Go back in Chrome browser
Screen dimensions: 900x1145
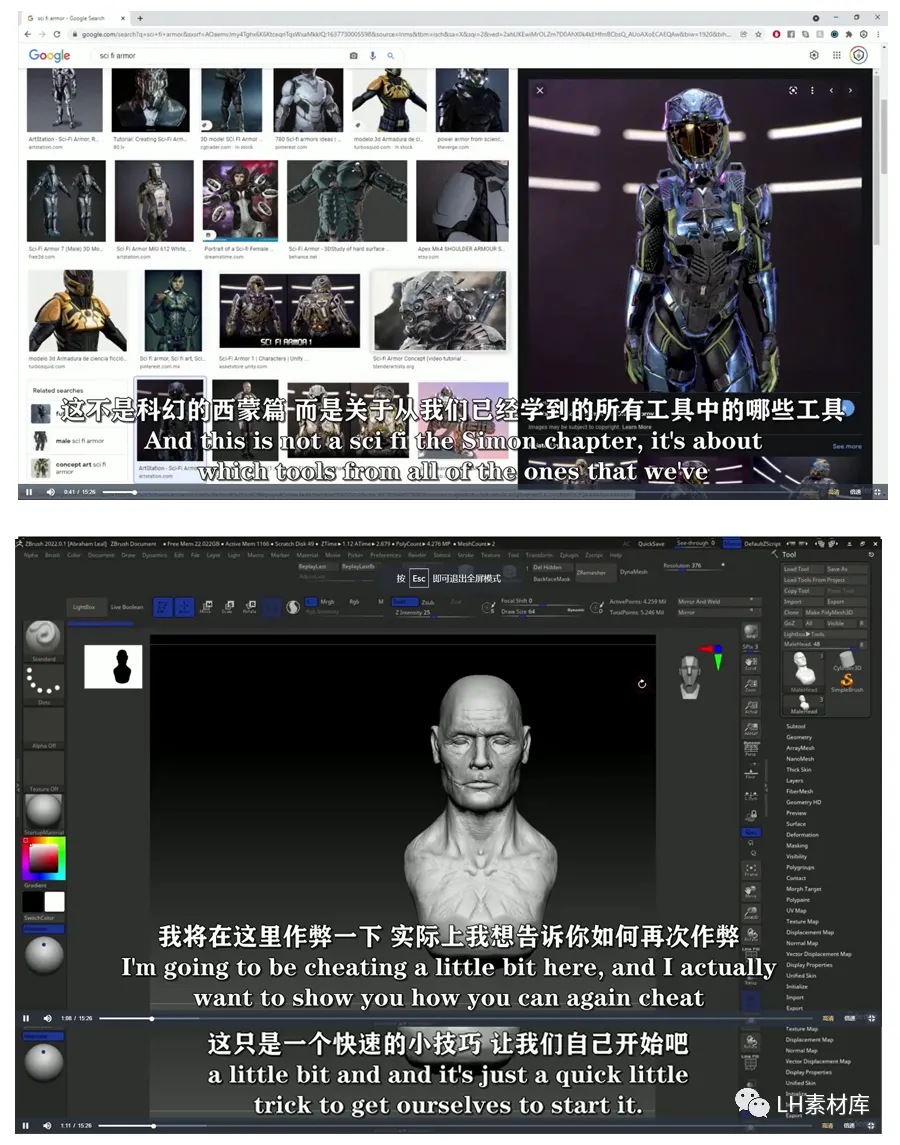tap(28, 34)
